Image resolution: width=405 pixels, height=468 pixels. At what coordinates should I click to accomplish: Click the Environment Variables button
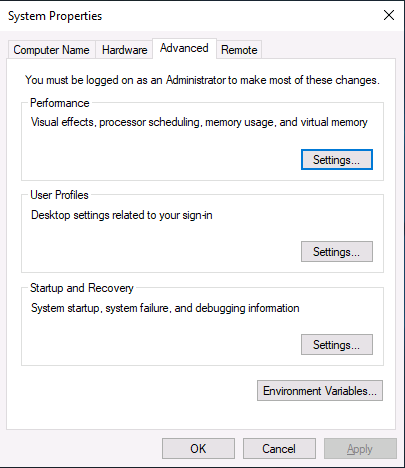click(320, 391)
